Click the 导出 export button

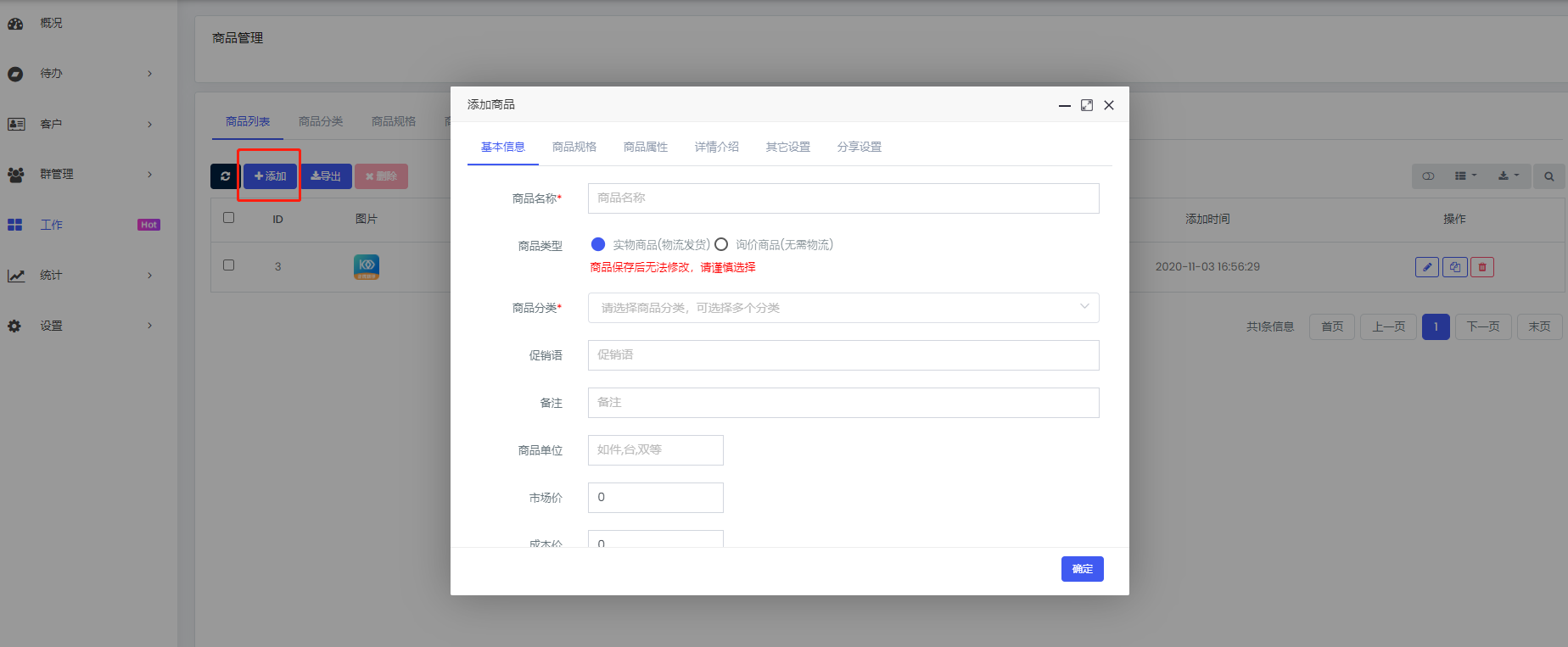[x=326, y=176]
